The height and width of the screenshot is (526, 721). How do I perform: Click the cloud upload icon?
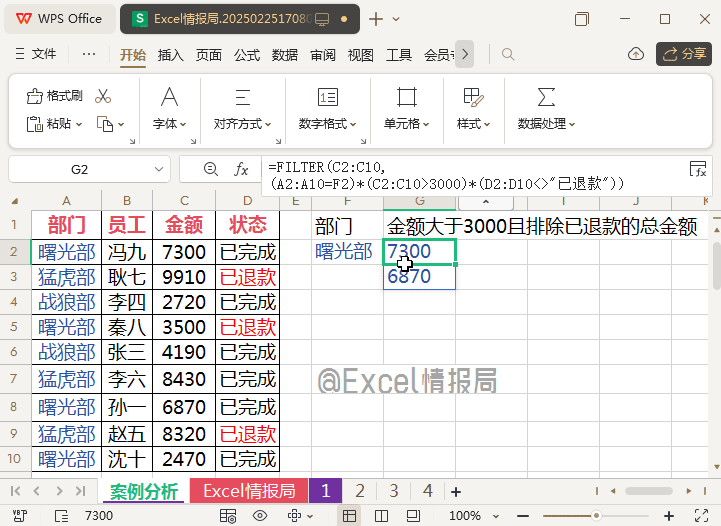pyautogui.click(x=635, y=54)
